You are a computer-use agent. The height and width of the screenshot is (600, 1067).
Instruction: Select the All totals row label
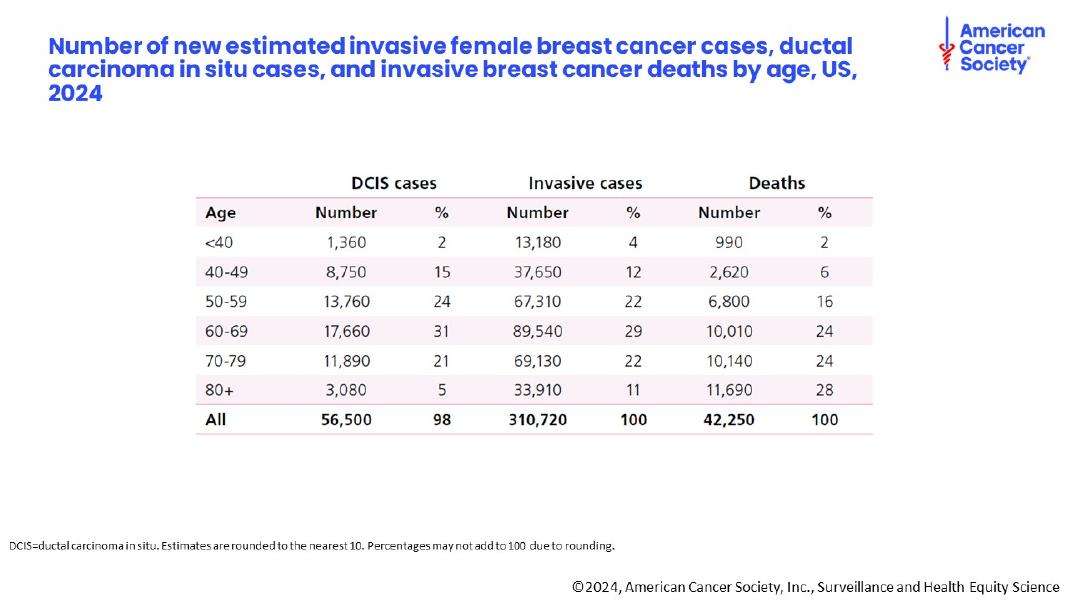[215, 420]
